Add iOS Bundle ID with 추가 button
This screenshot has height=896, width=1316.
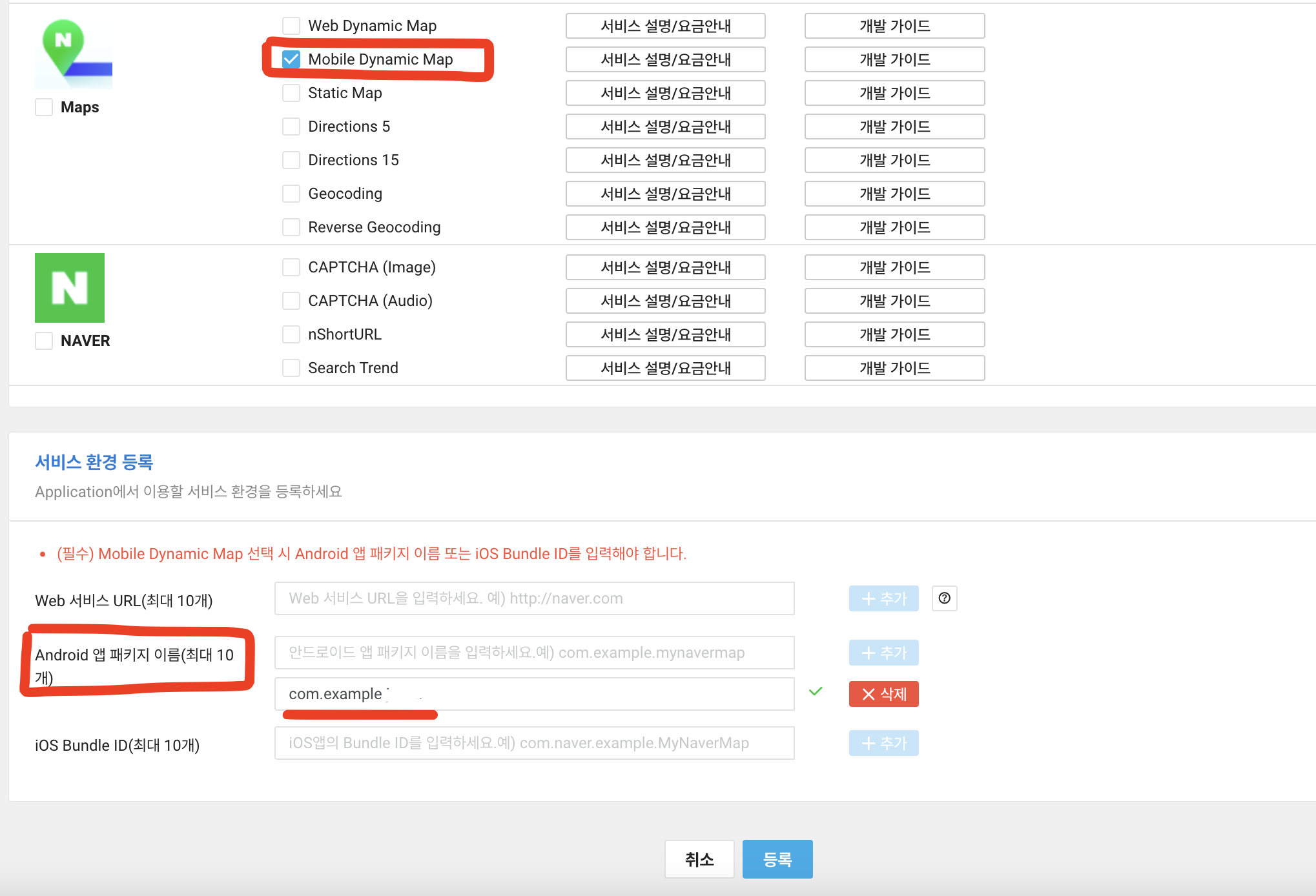click(883, 743)
